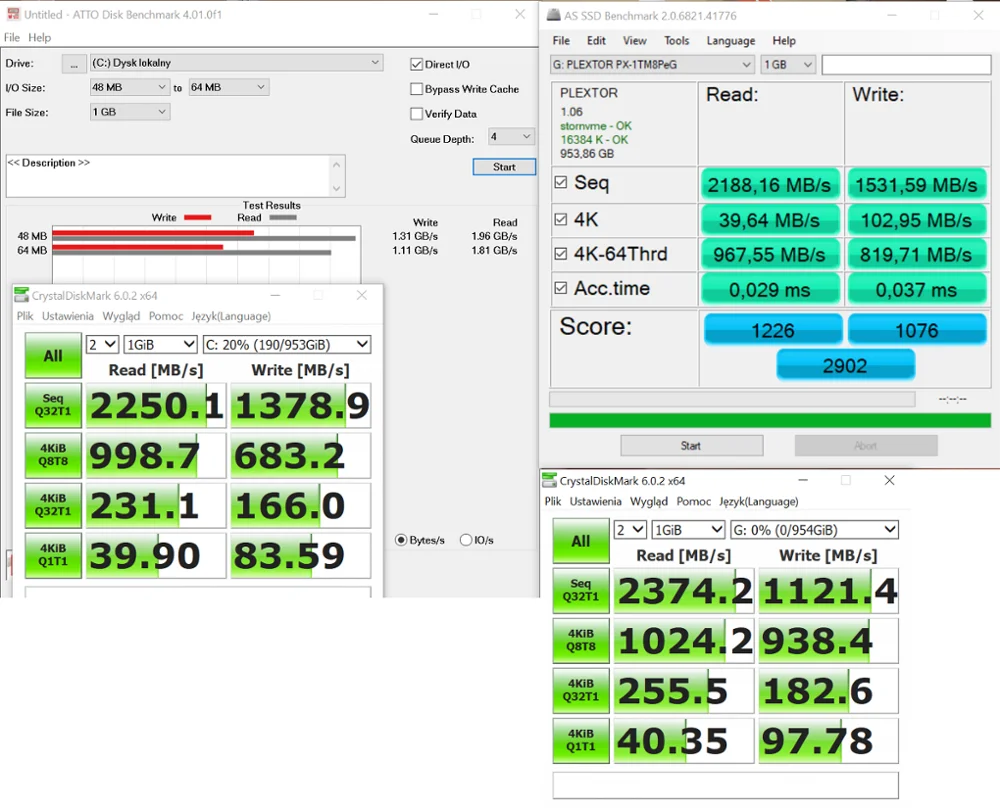Click the AS SSD Abort button

point(865,446)
